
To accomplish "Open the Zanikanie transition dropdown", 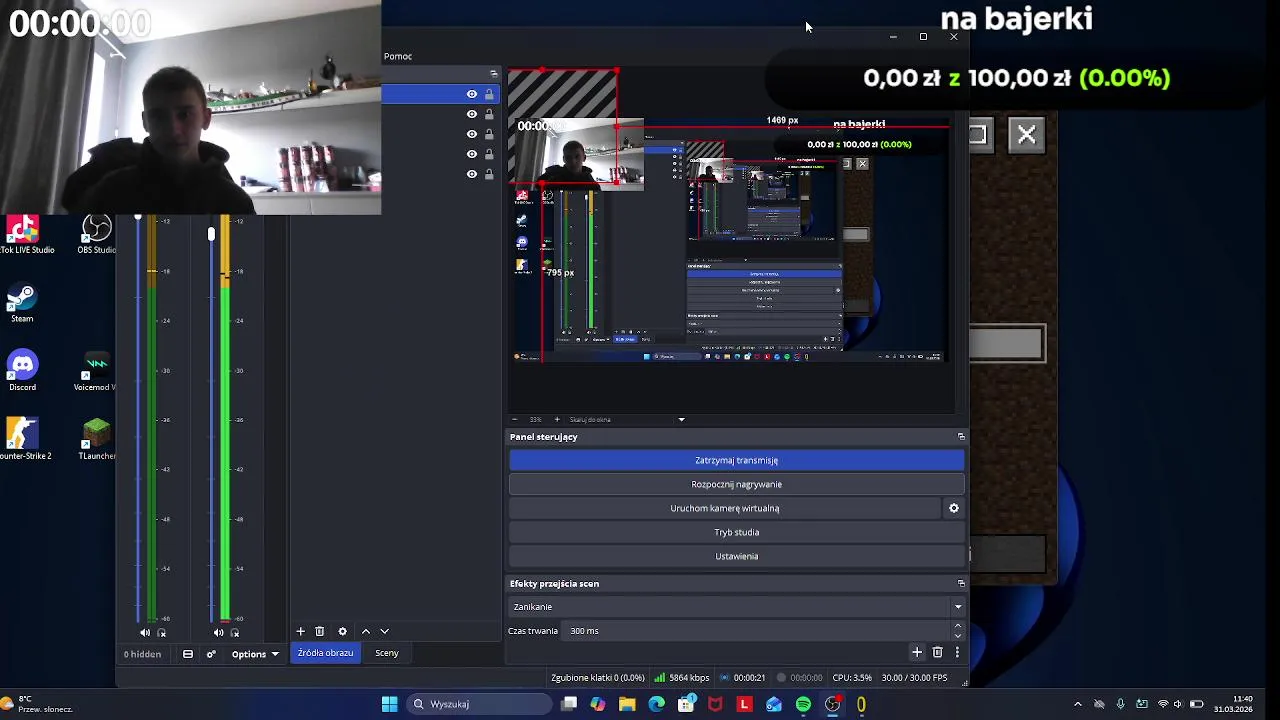I will tap(736, 607).
